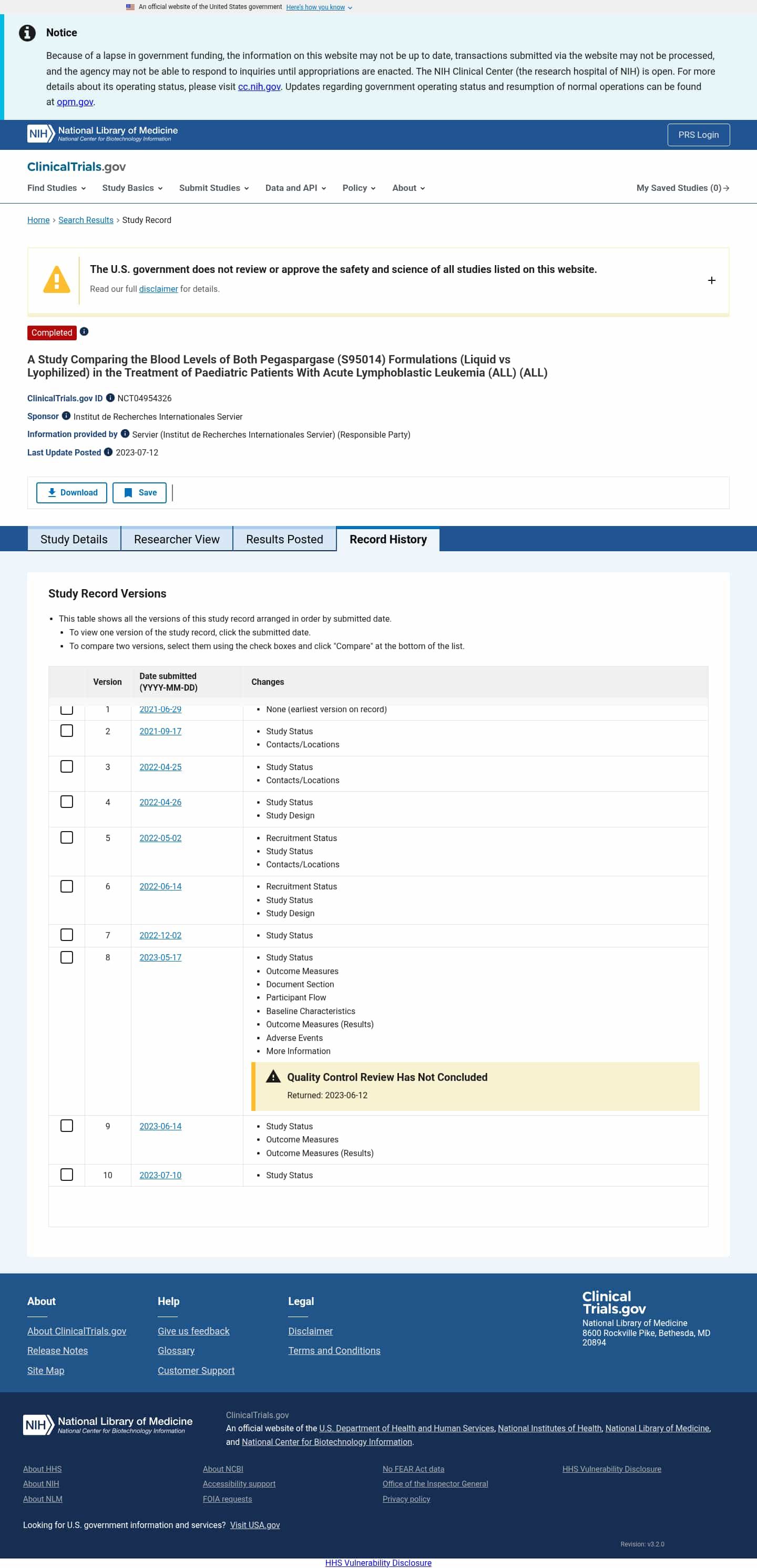Open version dated 2021-09-17
This screenshot has height=1568, width=757.
click(x=161, y=732)
